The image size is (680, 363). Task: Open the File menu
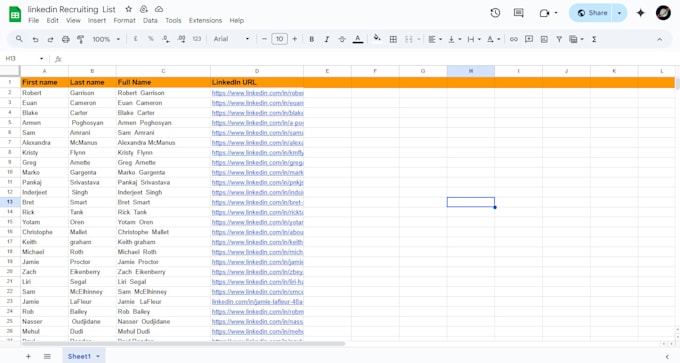(x=33, y=20)
